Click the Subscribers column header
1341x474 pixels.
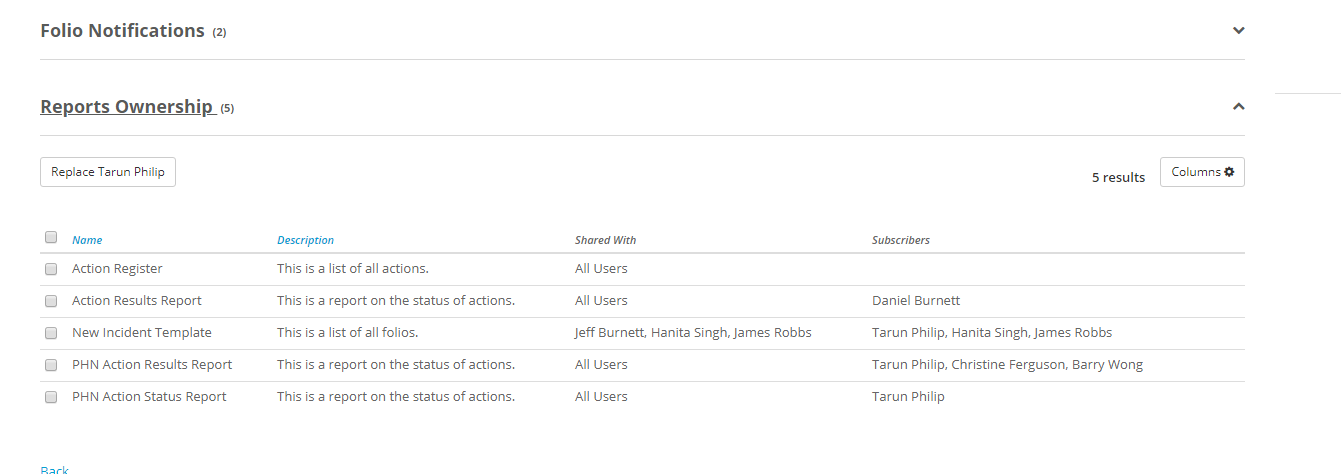coord(900,240)
